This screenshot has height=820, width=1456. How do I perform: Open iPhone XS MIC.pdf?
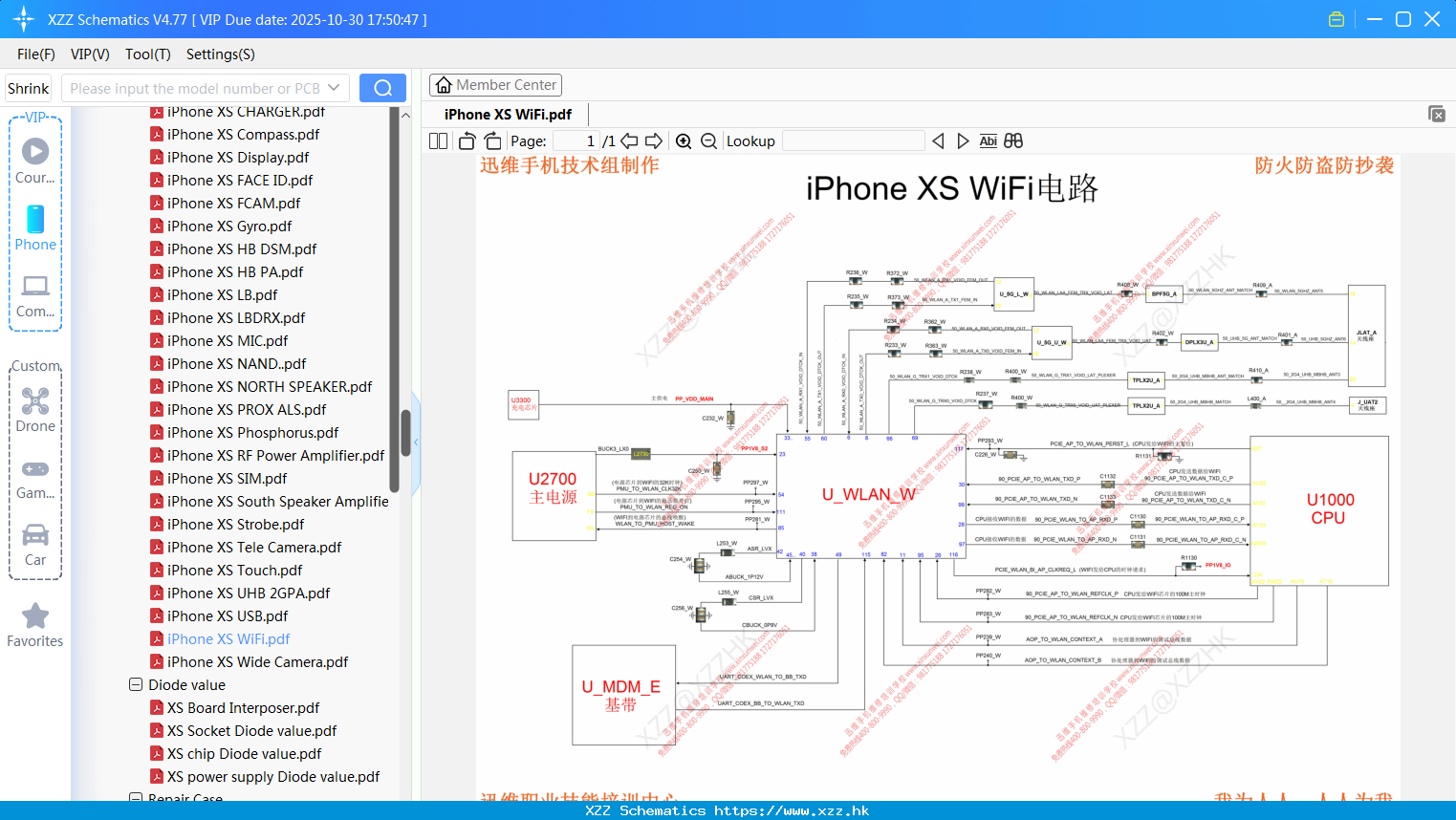pyautogui.click(x=228, y=340)
